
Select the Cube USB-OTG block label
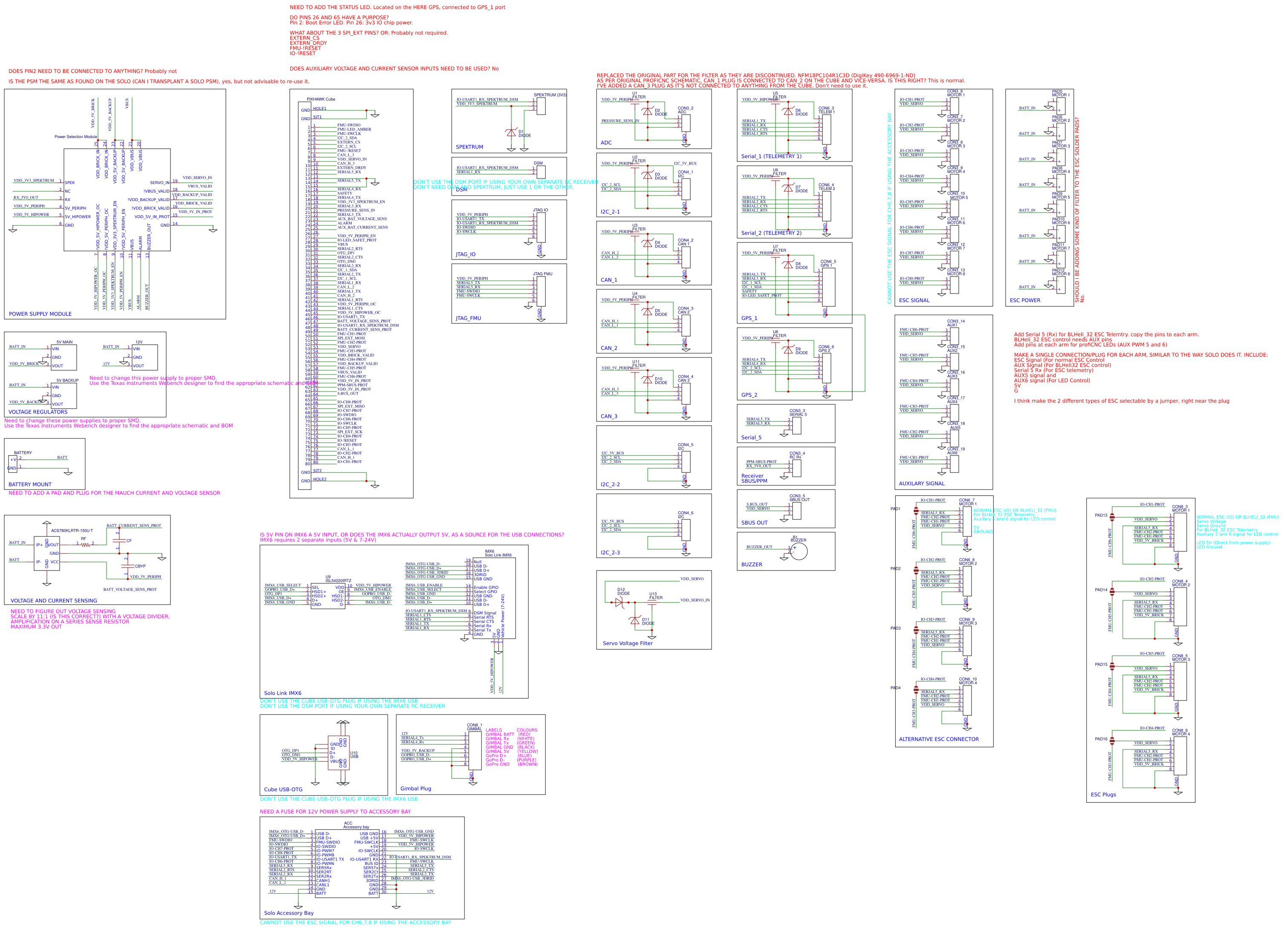(x=283, y=790)
